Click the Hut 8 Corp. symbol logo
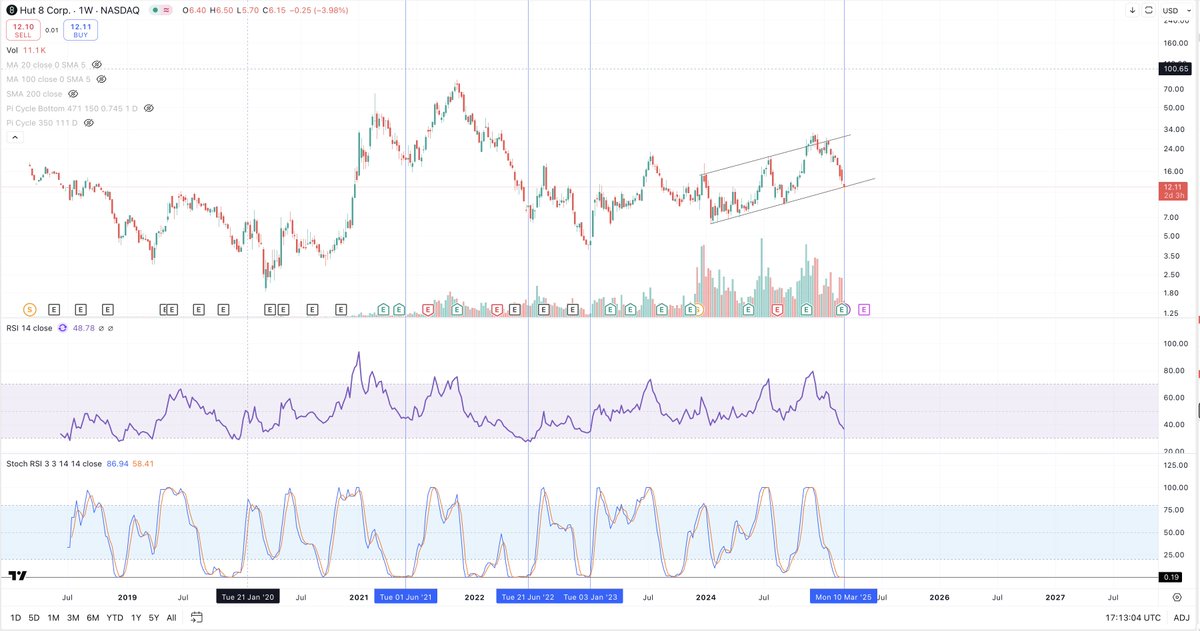This screenshot has width=1200, height=631. click(11, 10)
